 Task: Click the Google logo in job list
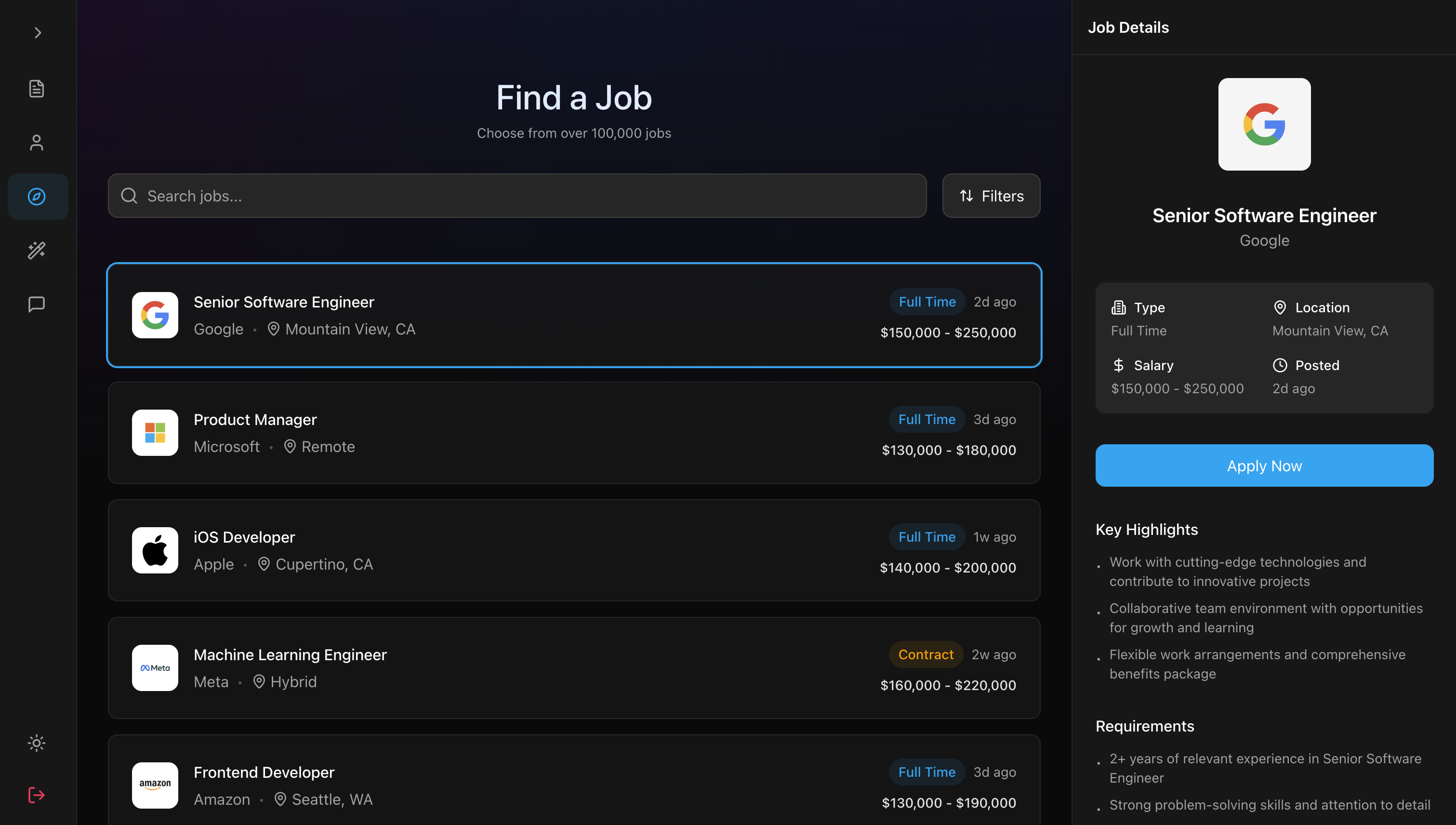[x=155, y=315]
